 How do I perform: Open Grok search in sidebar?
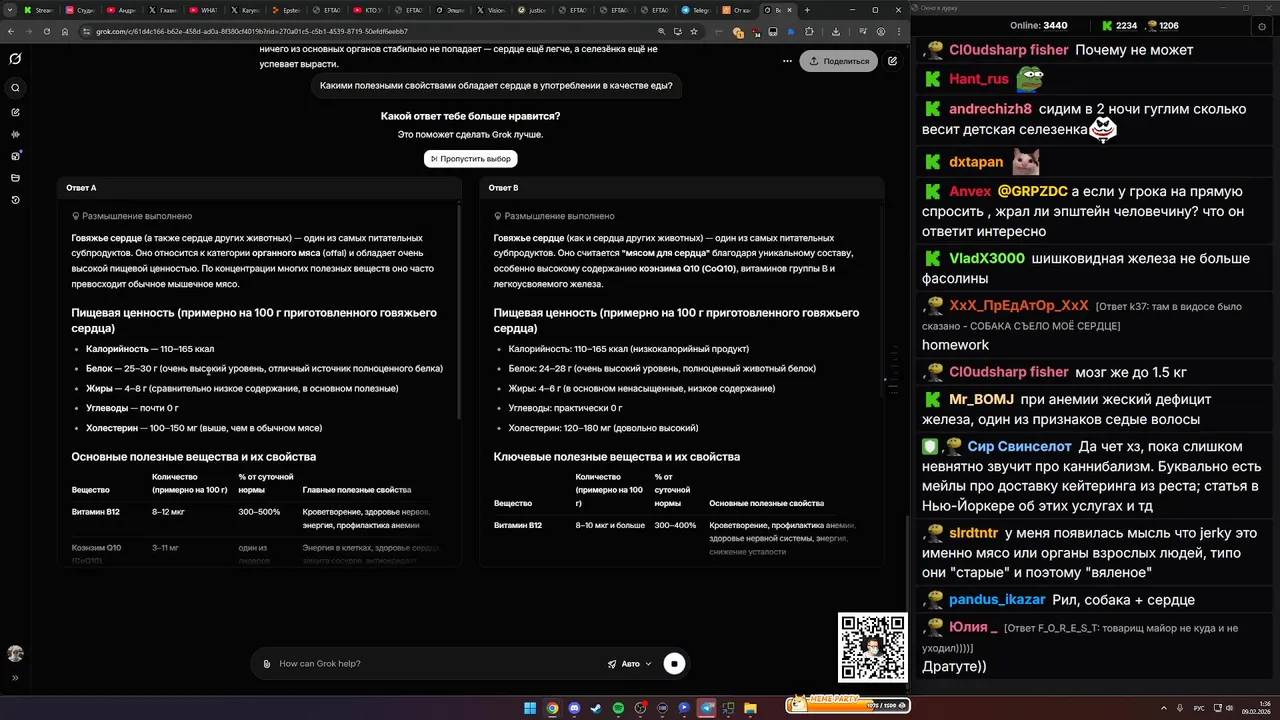[15, 88]
